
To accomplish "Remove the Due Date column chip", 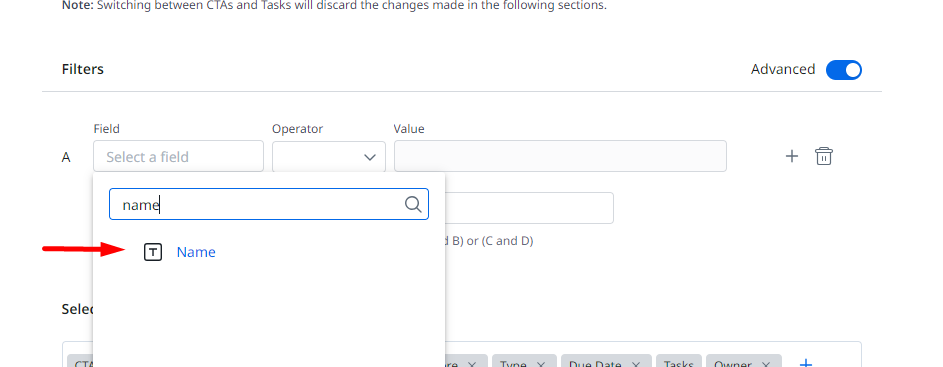I will point(635,364).
